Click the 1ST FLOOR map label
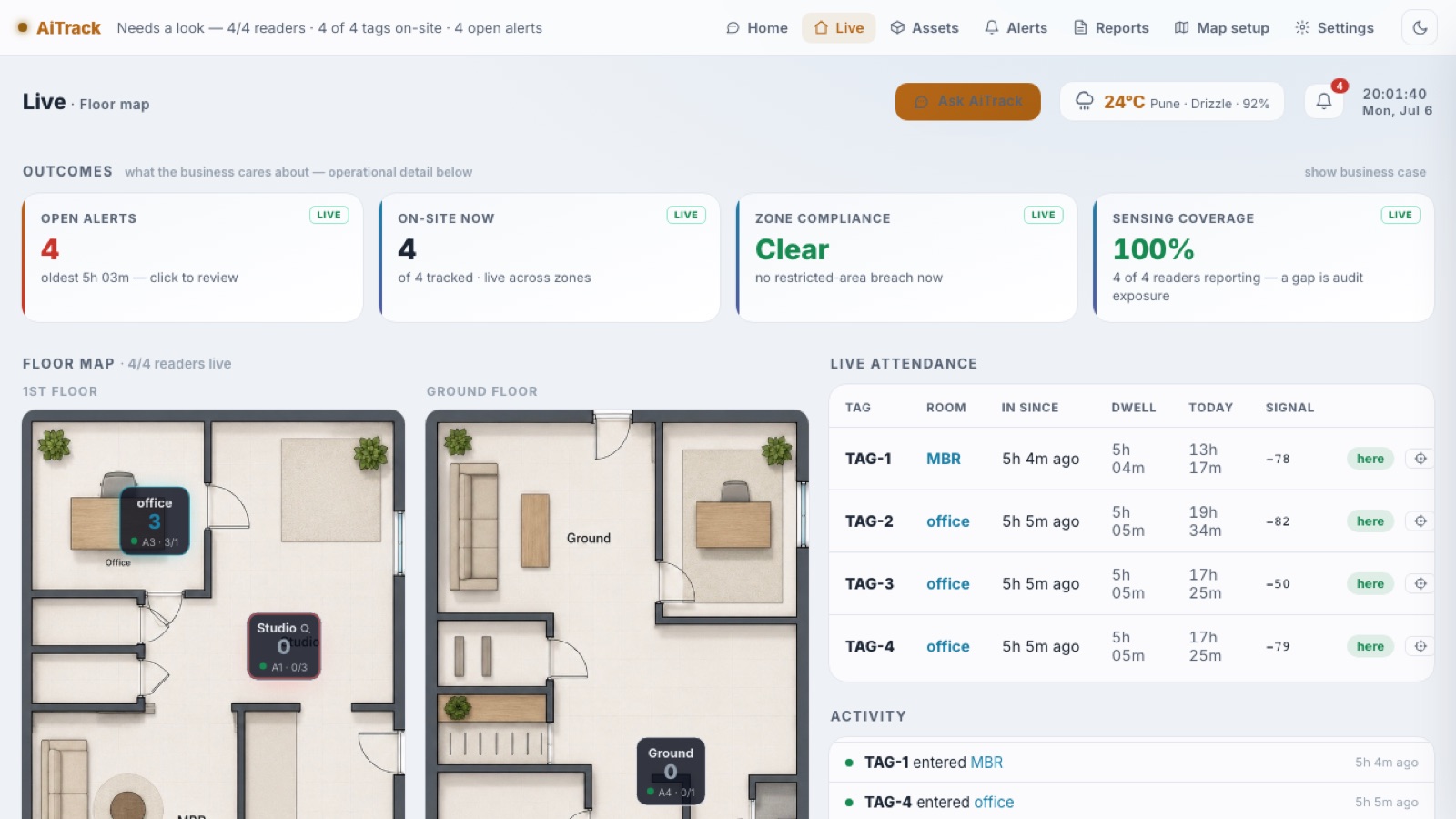The height and width of the screenshot is (819, 1456). (x=60, y=391)
